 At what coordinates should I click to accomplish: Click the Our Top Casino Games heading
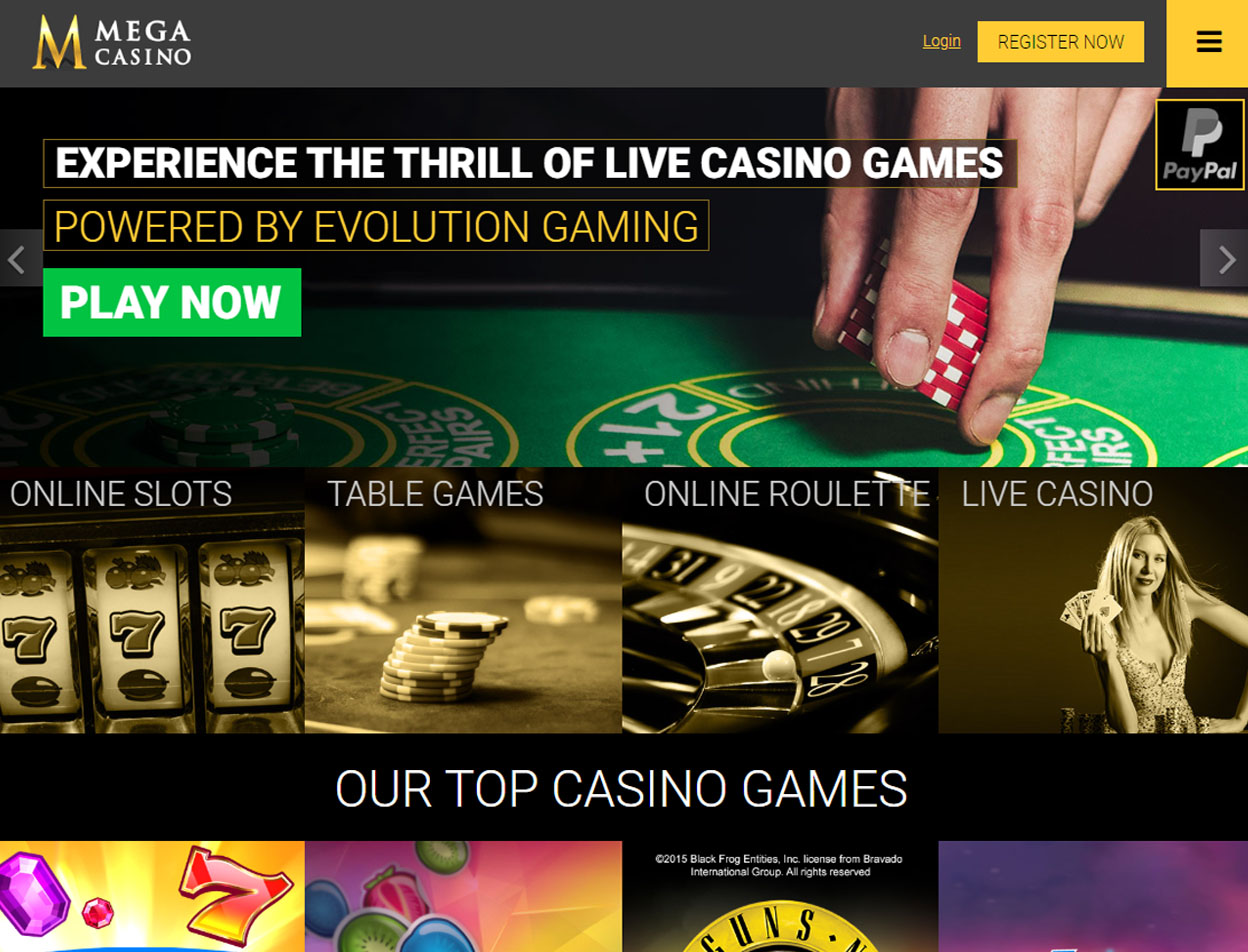coord(621,788)
